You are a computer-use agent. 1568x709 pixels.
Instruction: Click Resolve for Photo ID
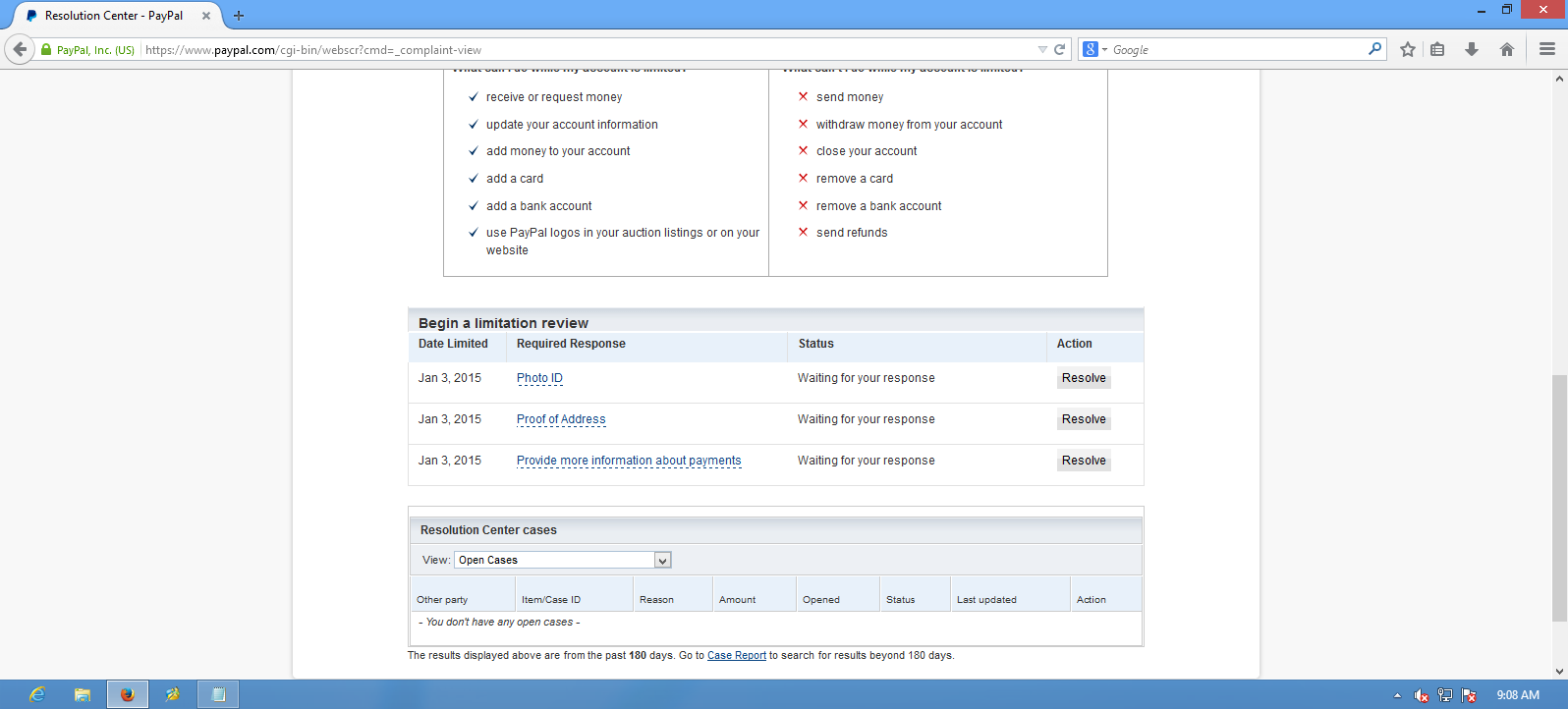(1084, 378)
